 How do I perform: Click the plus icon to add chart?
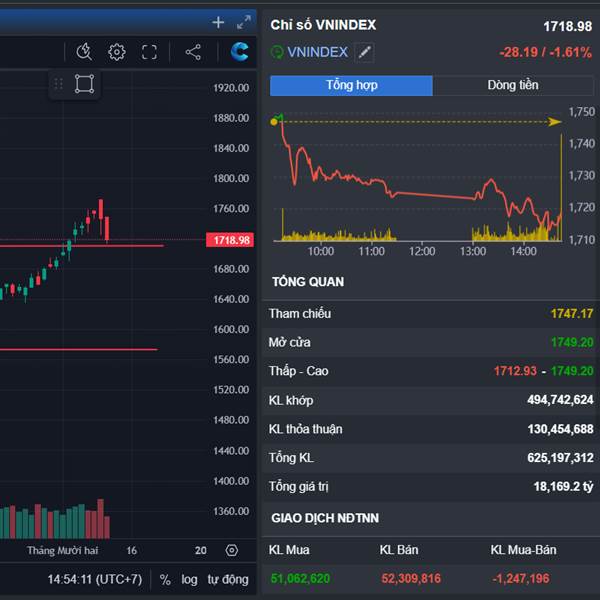pos(218,23)
